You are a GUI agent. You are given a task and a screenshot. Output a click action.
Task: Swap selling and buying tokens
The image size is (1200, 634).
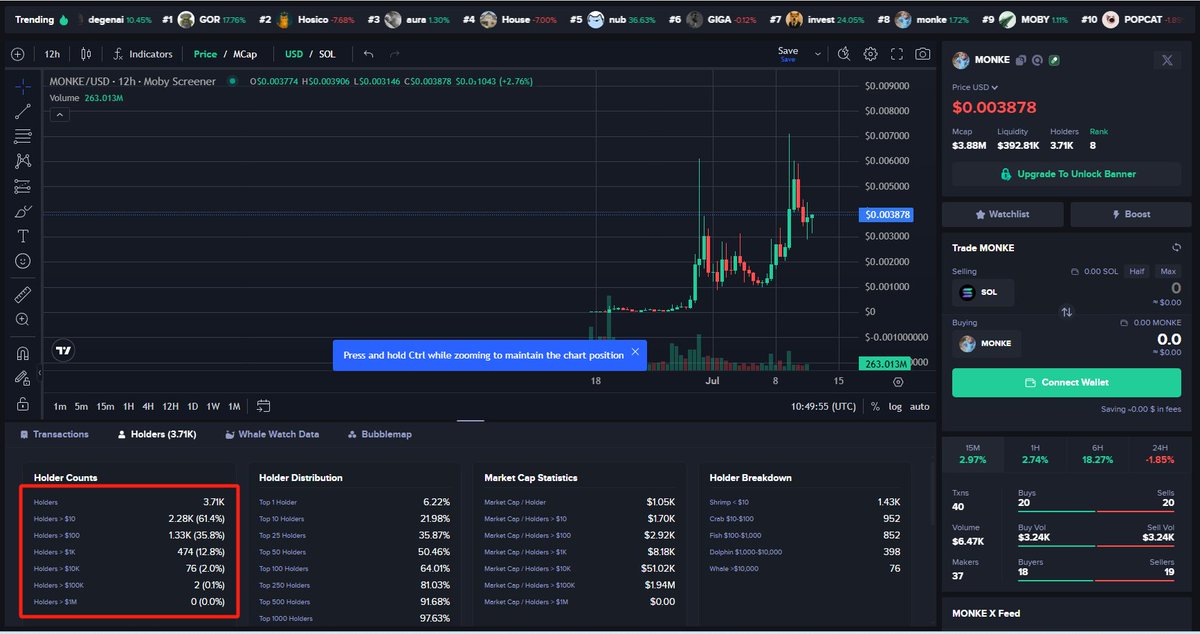[x=1066, y=312]
